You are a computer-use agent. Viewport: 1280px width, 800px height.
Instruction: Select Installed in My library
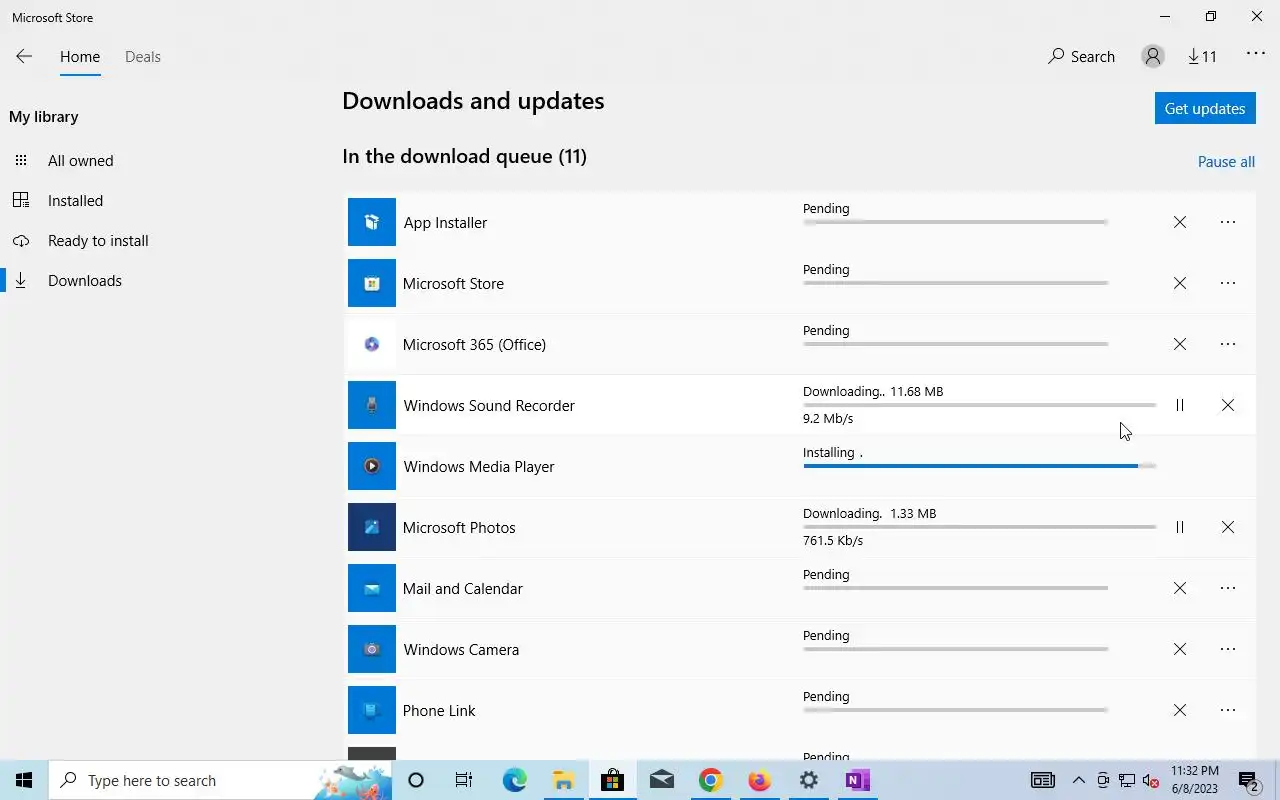point(75,201)
